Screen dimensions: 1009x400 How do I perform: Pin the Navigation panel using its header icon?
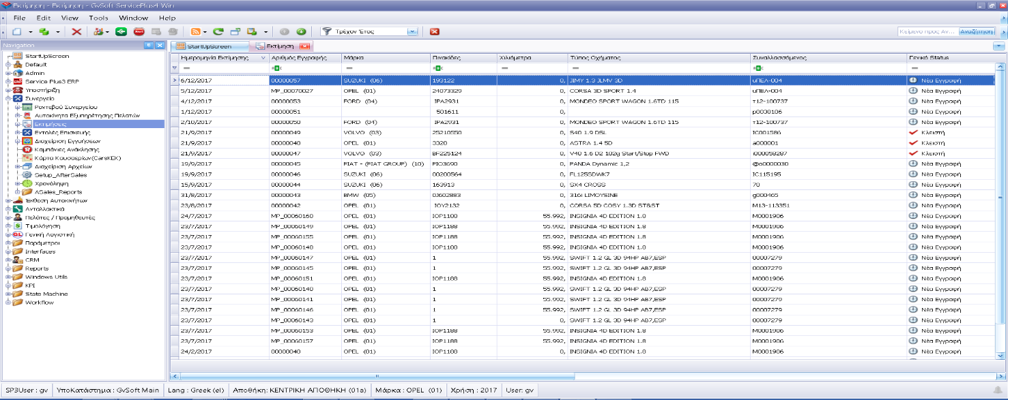click(x=150, y=46)
